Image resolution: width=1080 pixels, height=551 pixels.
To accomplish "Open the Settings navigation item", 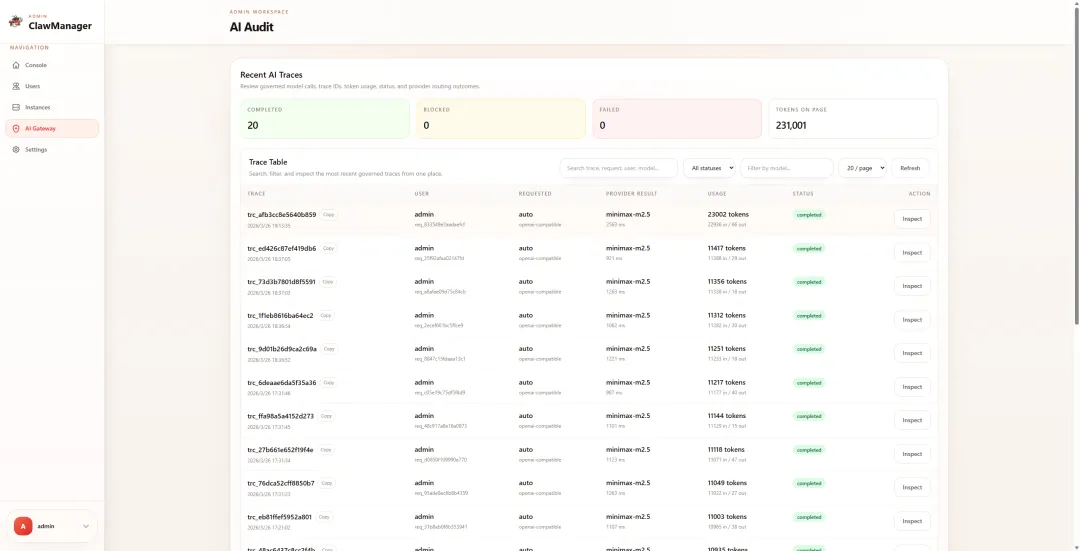I will [x=52, y=149].
